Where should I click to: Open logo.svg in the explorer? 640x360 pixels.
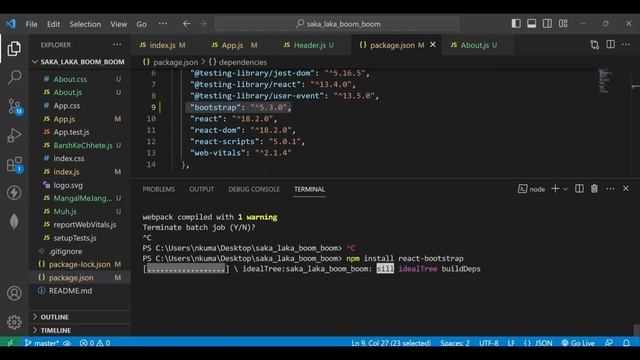(80, 185)
